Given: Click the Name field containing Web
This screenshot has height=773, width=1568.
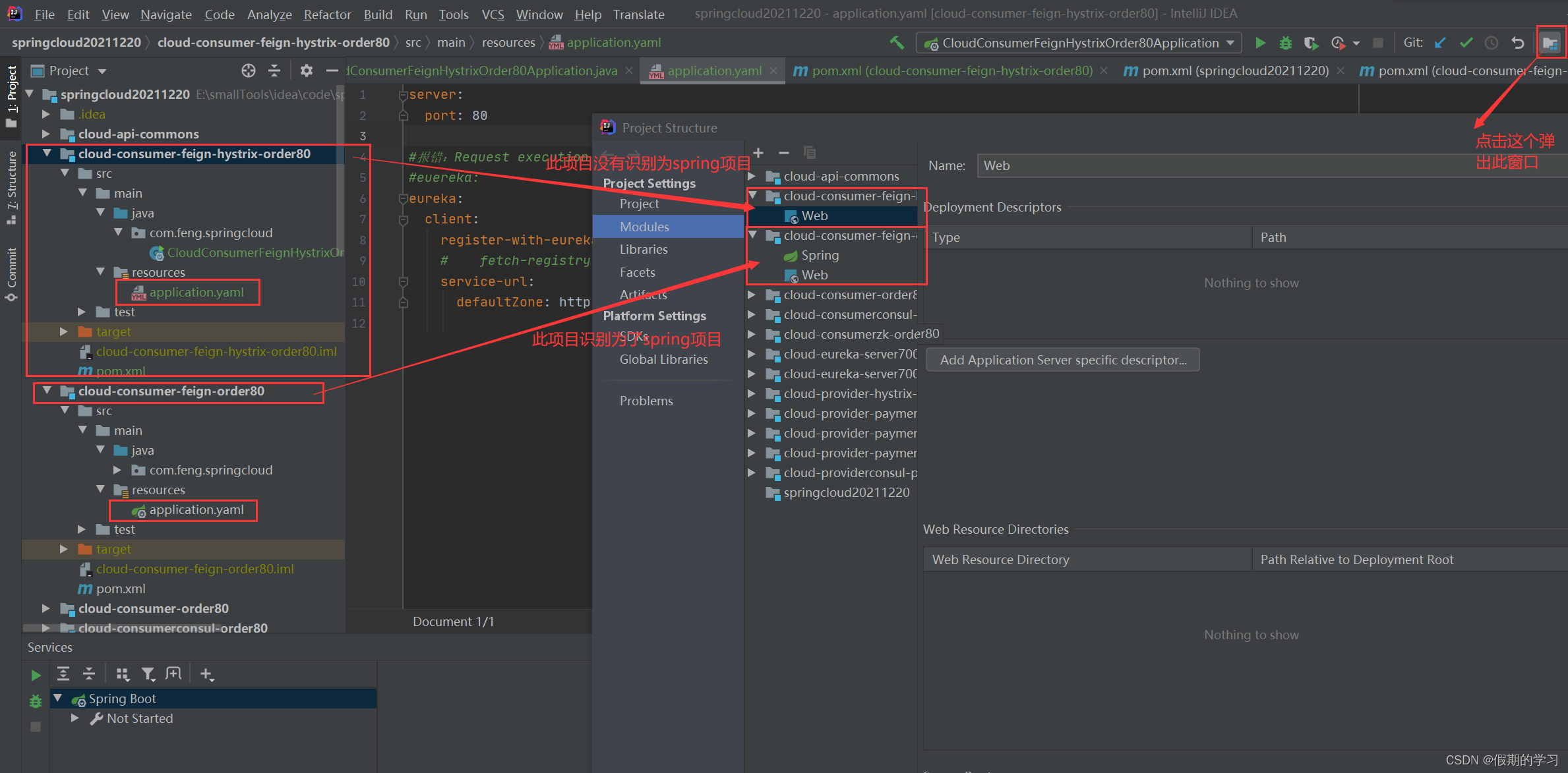Looking at the screenshot, I should coord(1273,166).
